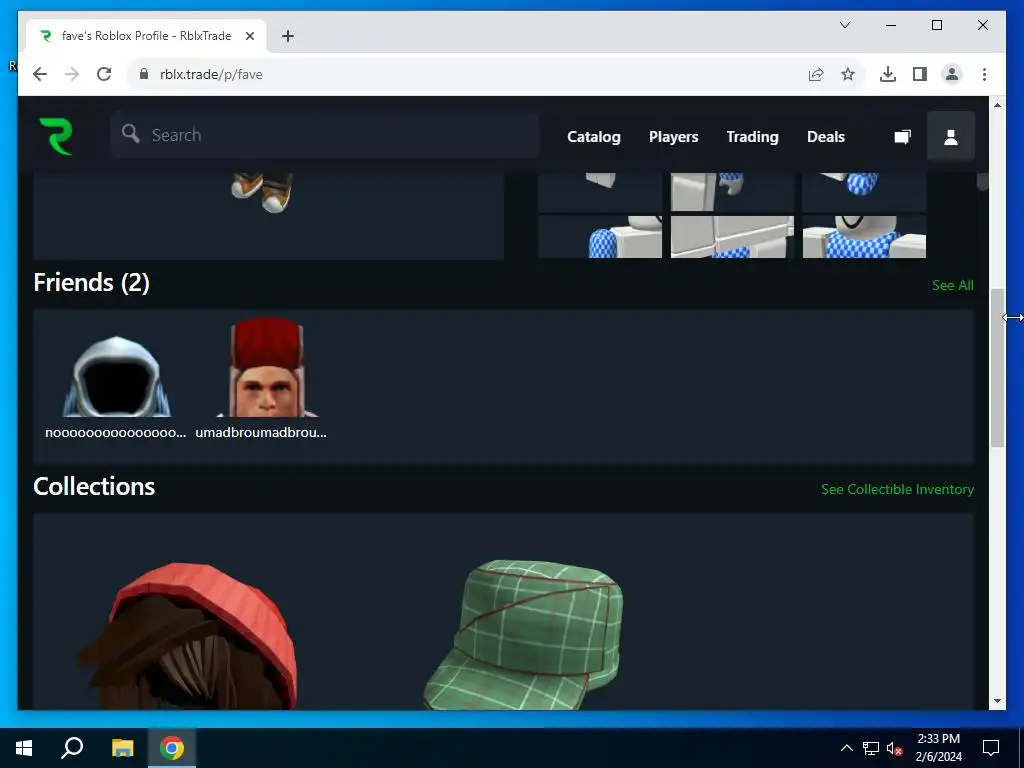Click the browser address bar URL

pos(211,74)
